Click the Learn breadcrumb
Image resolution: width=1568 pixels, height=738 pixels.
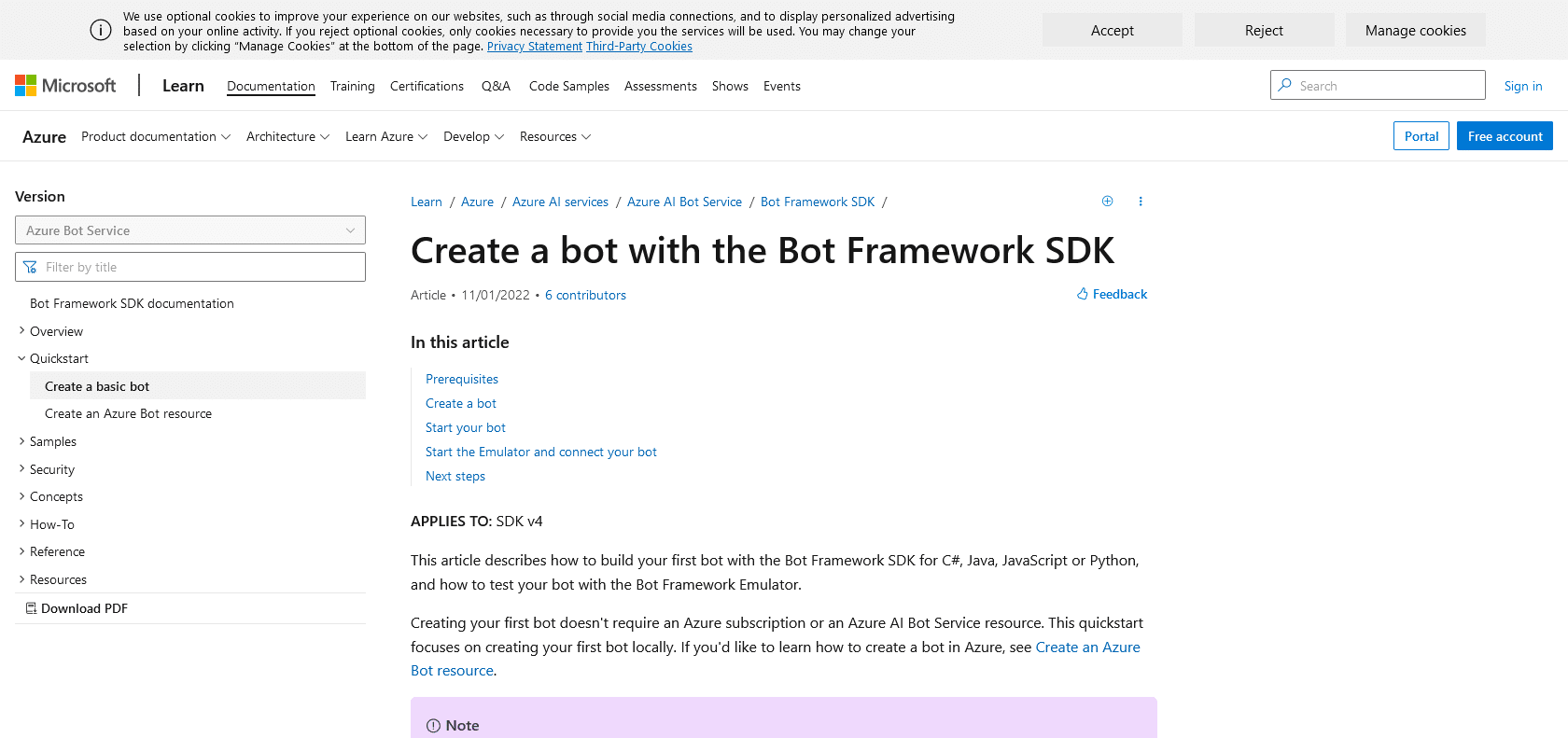[427, 202]
